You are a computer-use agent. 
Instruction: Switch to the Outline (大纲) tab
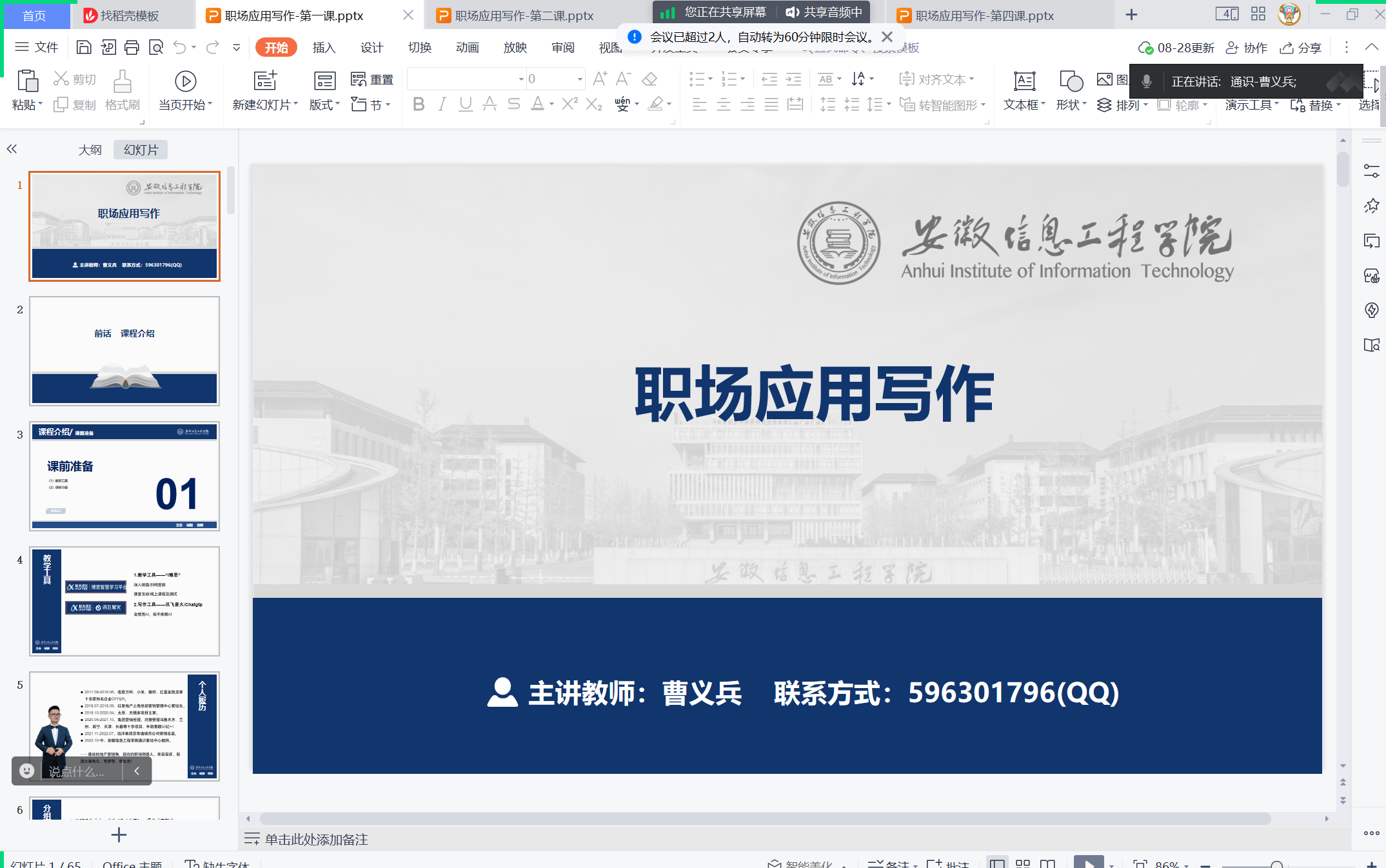[x=90, y=150]
